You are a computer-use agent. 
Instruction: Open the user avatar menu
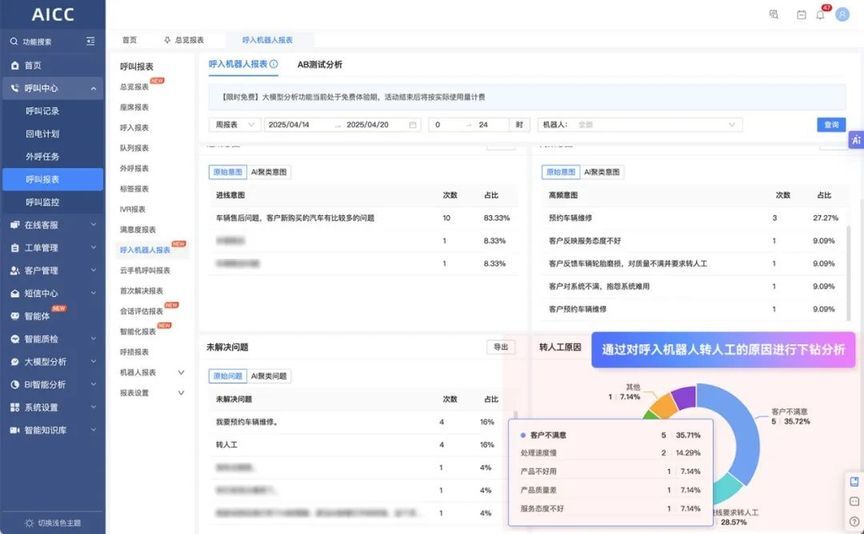842,14
